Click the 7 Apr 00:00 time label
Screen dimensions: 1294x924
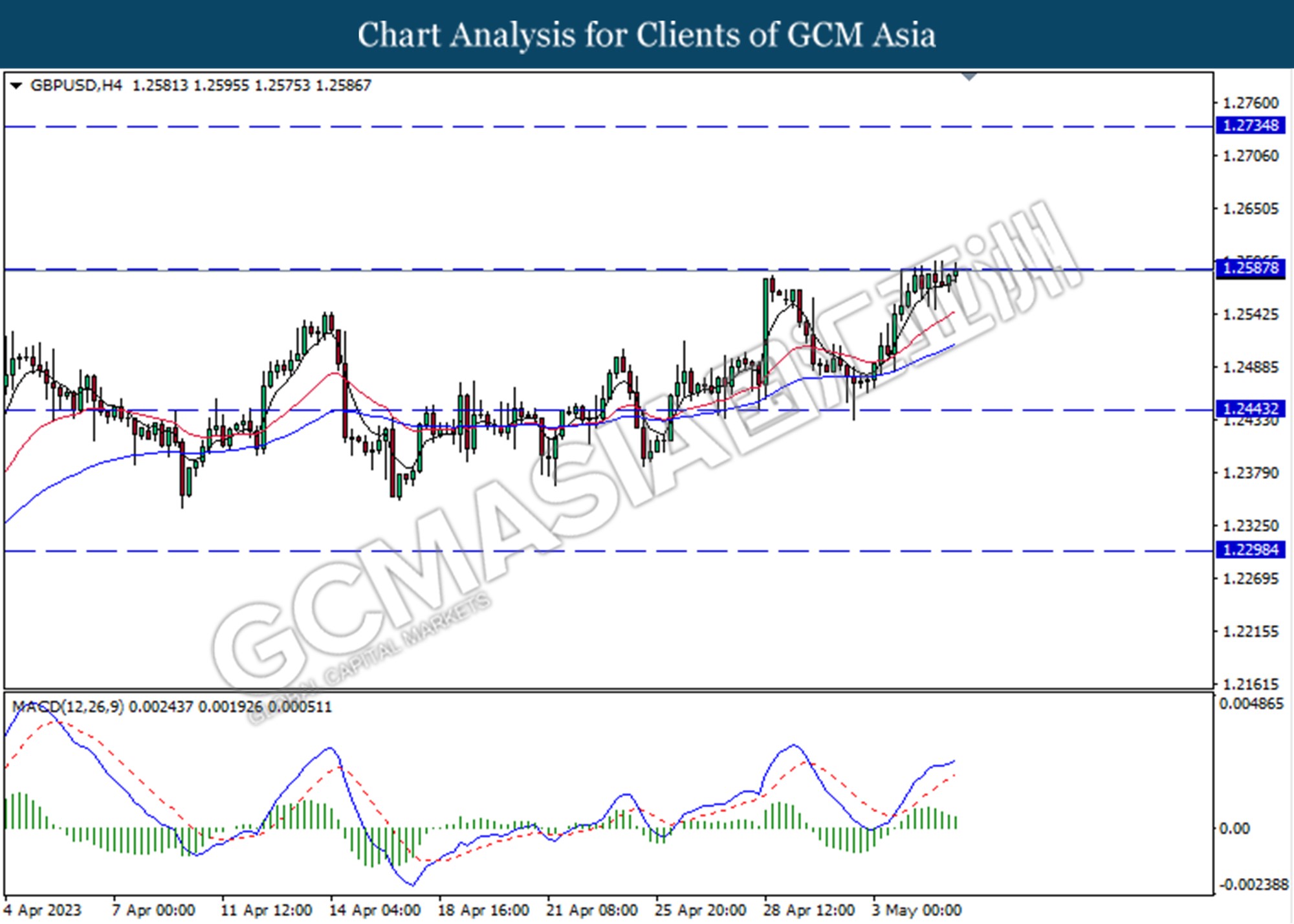(153, 910)
